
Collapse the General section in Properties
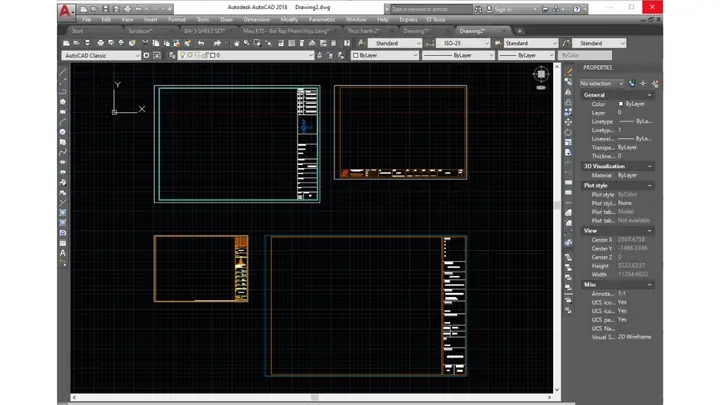click(649, 95)
